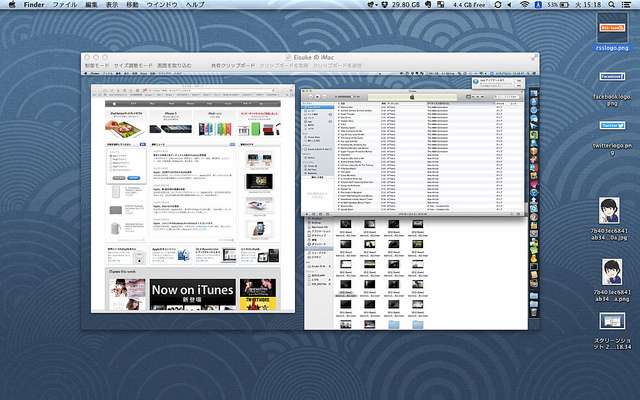The width and height of the screenshot is (640, 400).
Task: Click the remote iTunes play button
Action: click(x=317, y=97)
